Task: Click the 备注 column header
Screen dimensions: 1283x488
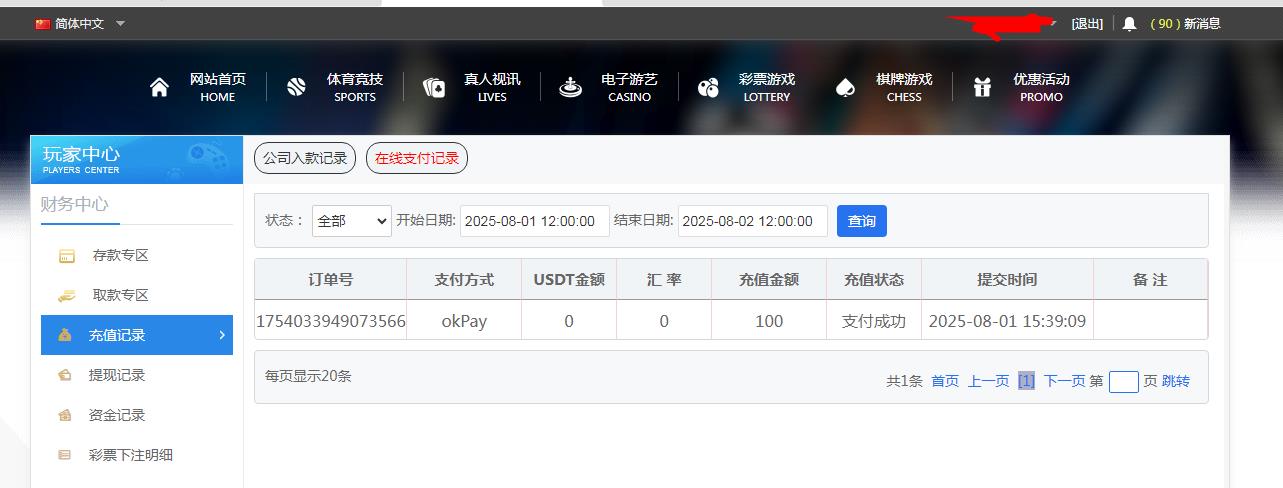Action: click(1150, 279)
